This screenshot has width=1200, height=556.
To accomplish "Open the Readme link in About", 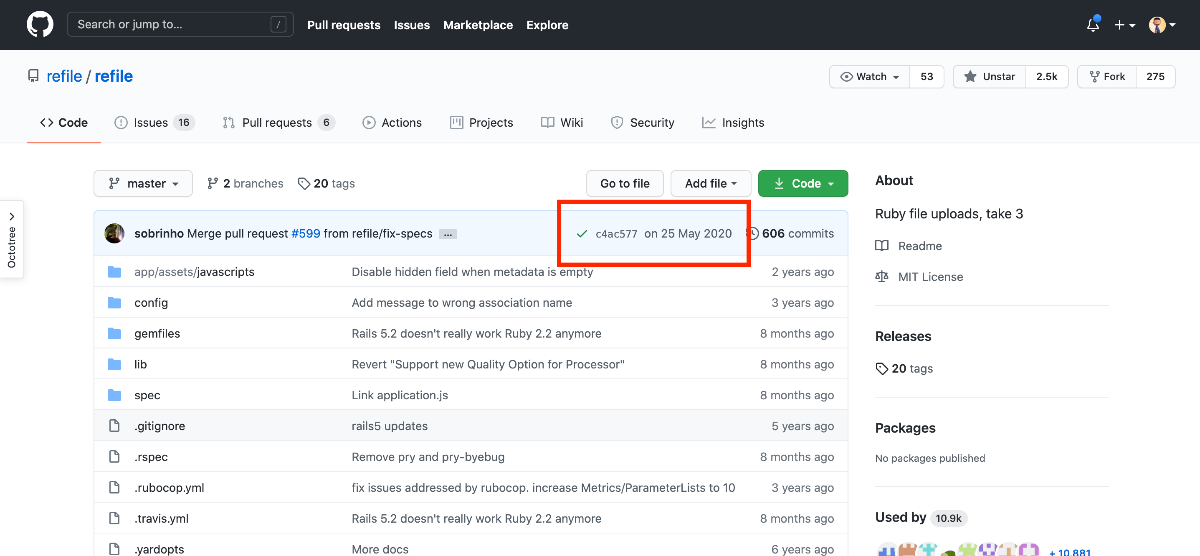I will (x=909, y=246).
